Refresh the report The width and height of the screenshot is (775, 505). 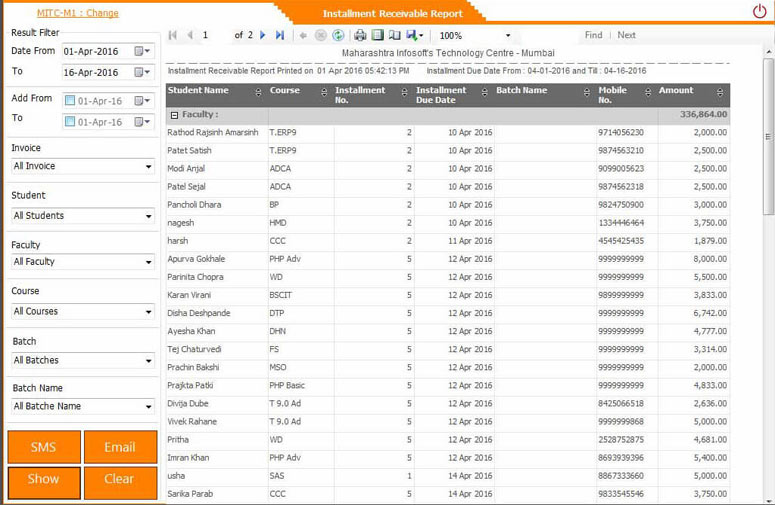point(338,35)
